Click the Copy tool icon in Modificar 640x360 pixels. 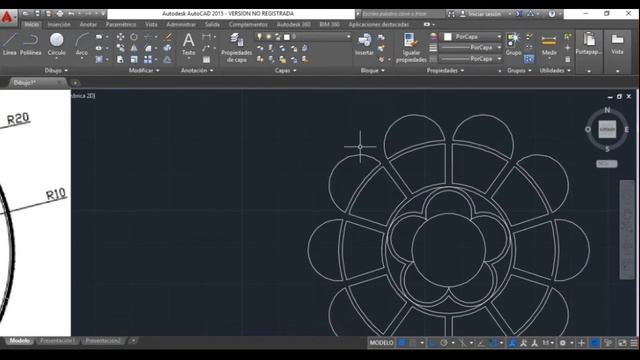click(120, 48)
